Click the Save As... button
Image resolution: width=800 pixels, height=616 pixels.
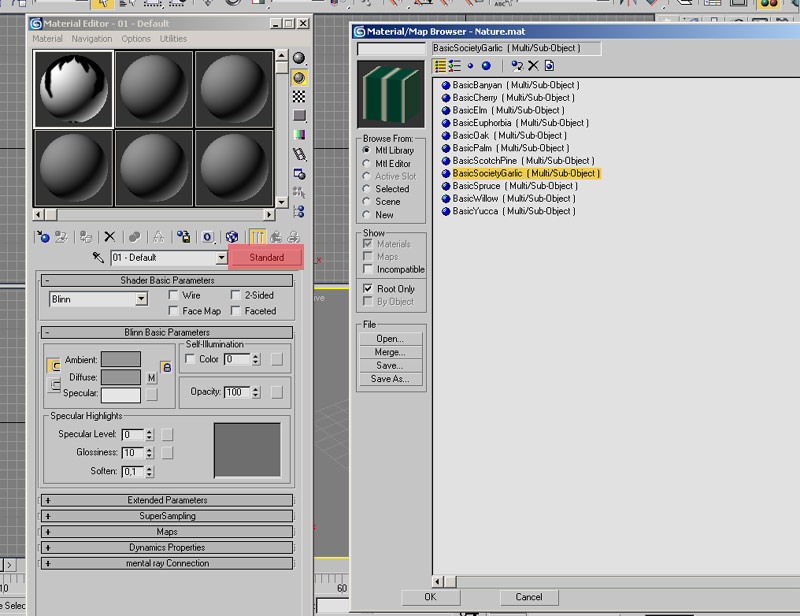[x=390, y=379]
